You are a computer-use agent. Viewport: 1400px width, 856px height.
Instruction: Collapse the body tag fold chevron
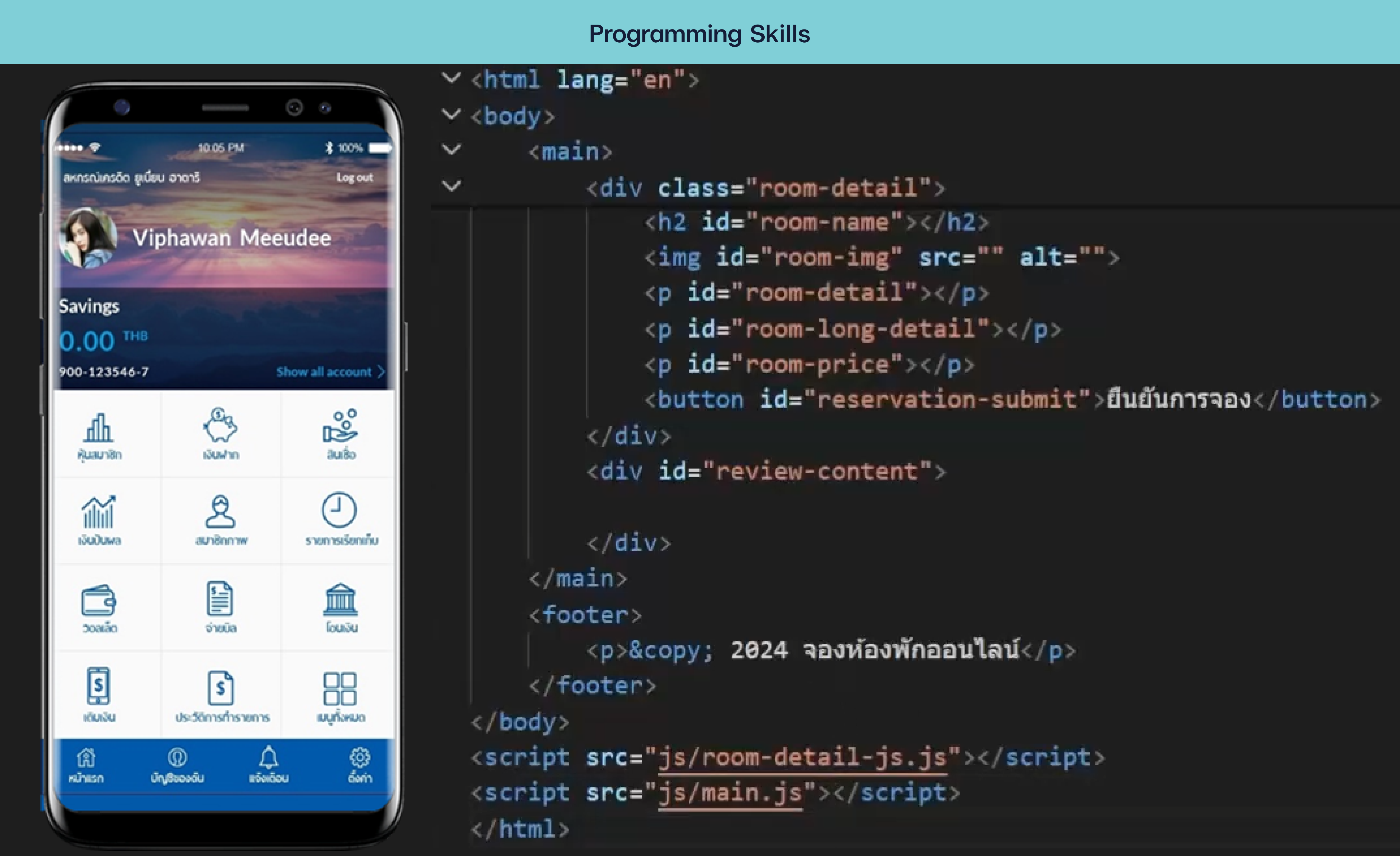451,114
